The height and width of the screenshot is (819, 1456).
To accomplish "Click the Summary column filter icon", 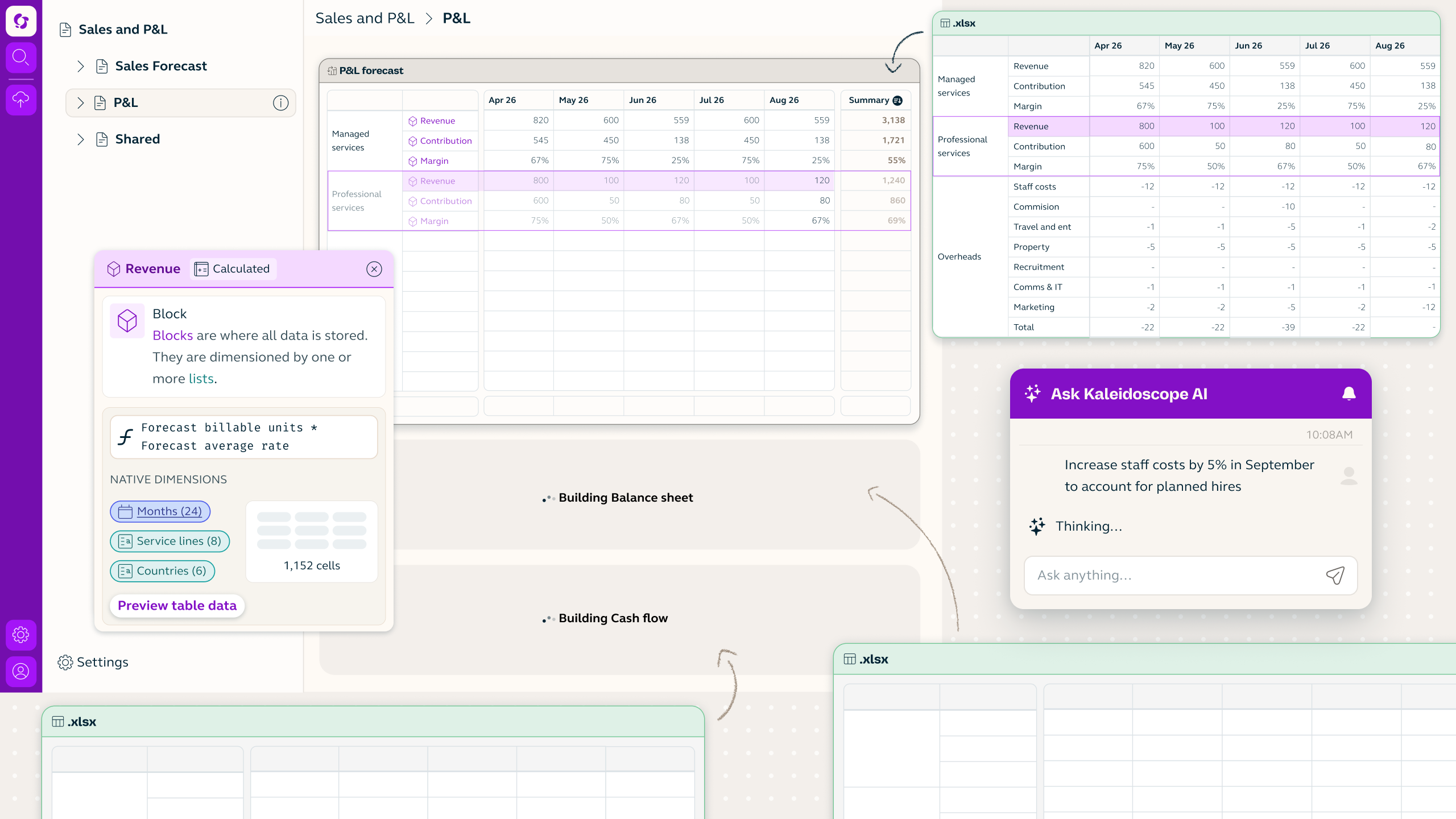I will [897, 101].
